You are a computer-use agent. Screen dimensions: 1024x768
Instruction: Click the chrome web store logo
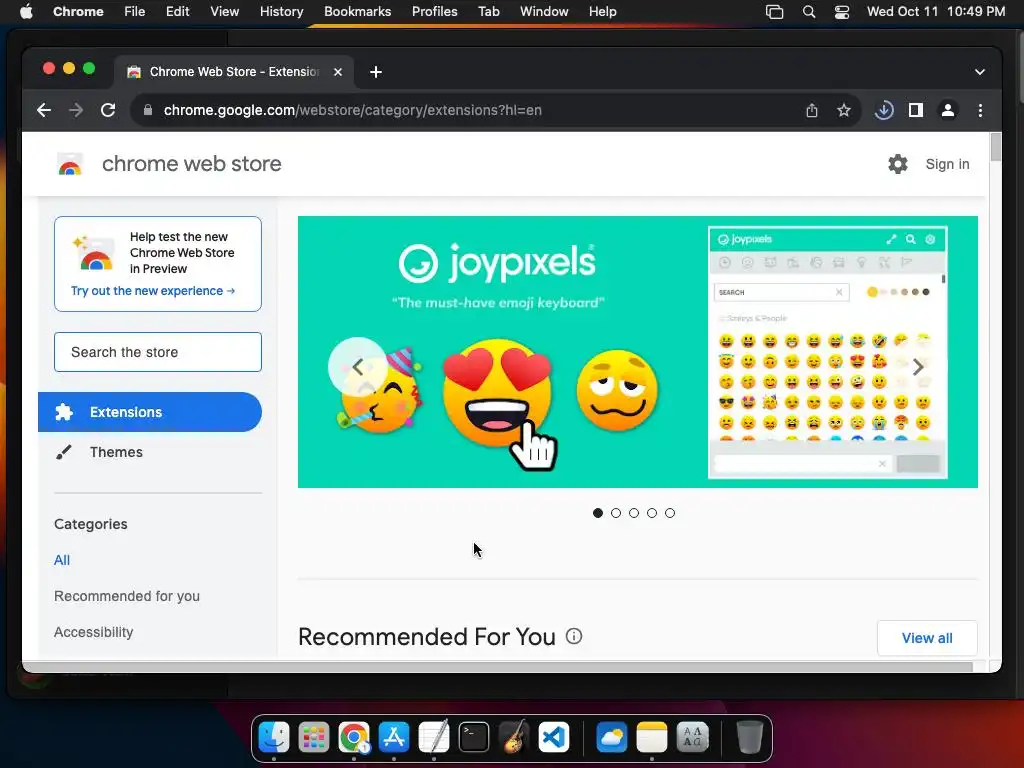70,164
